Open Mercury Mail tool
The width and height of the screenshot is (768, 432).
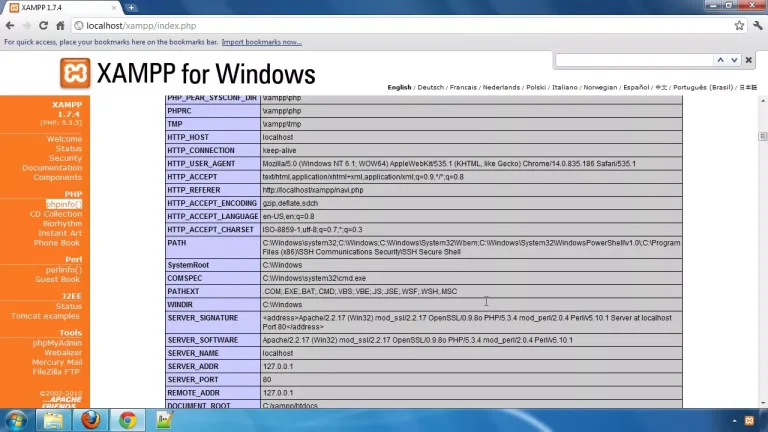tap(57, 362)
